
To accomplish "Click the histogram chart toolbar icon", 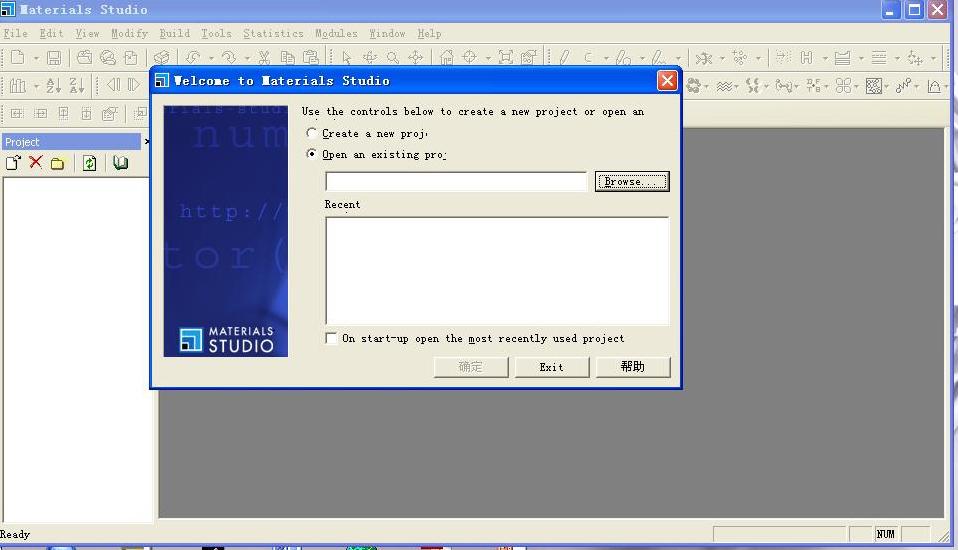I will click(x=18, y=85).
